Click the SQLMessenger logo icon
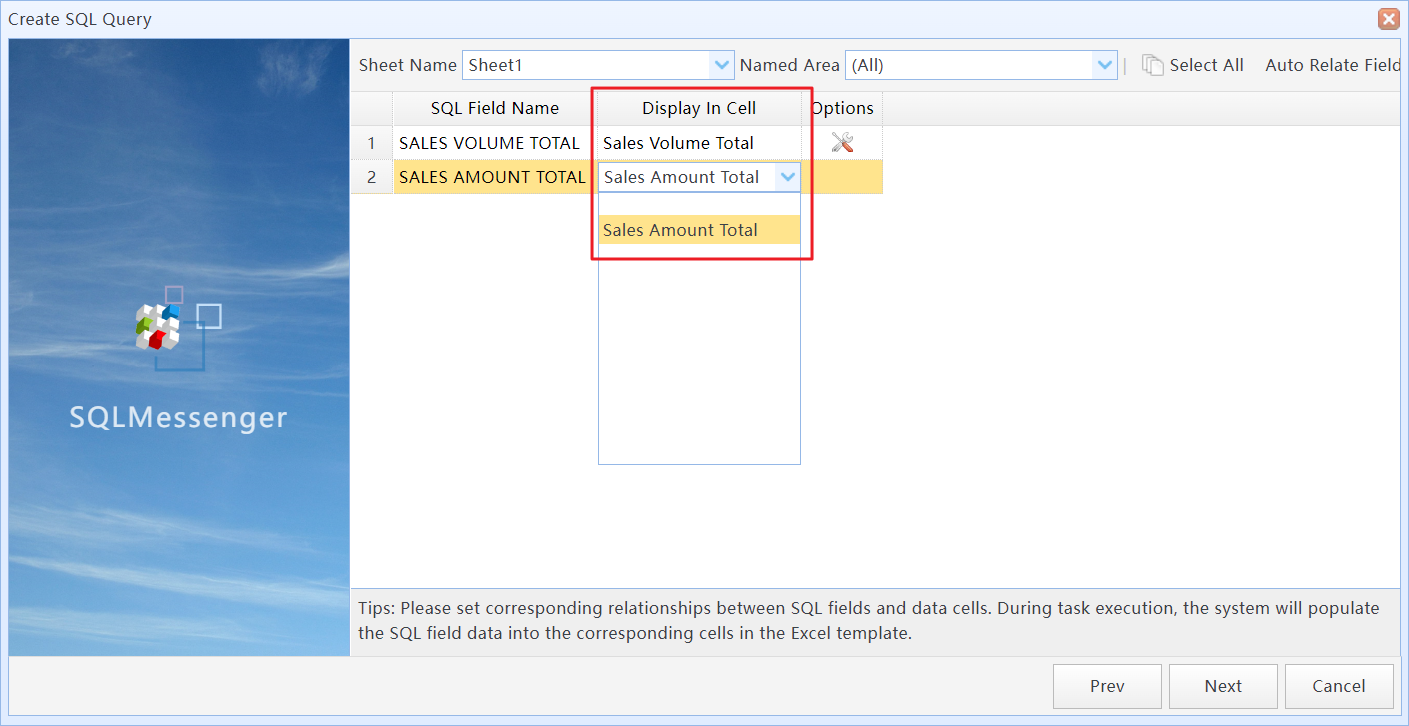1409x726 pixels. point(178,328)
